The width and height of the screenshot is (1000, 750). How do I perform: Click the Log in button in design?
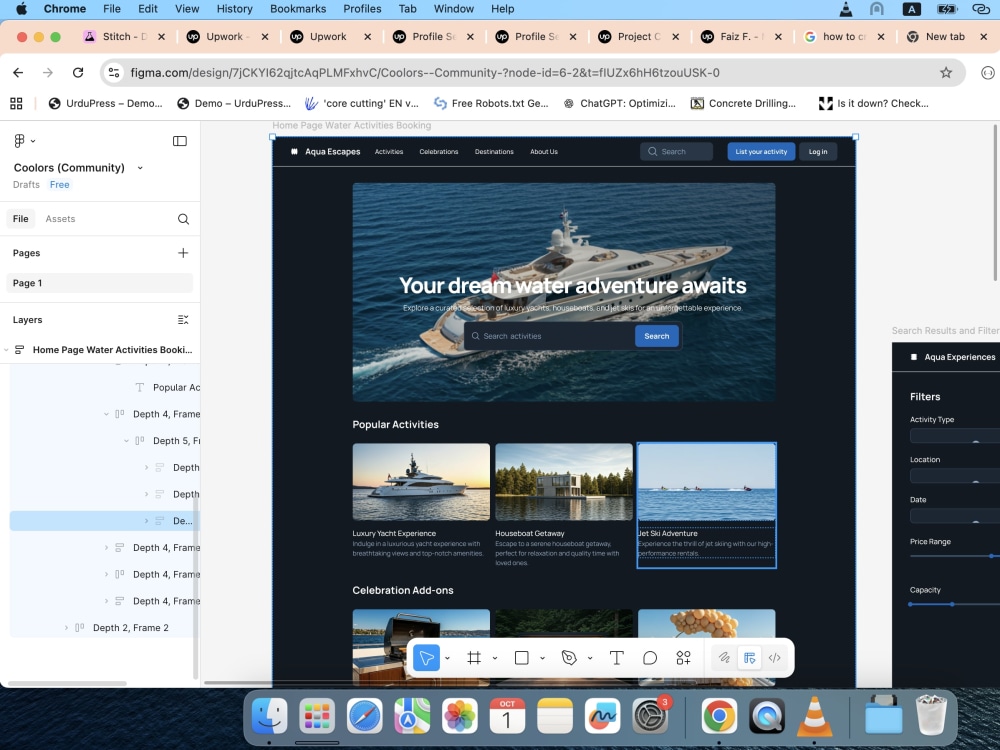coord(818,152)
